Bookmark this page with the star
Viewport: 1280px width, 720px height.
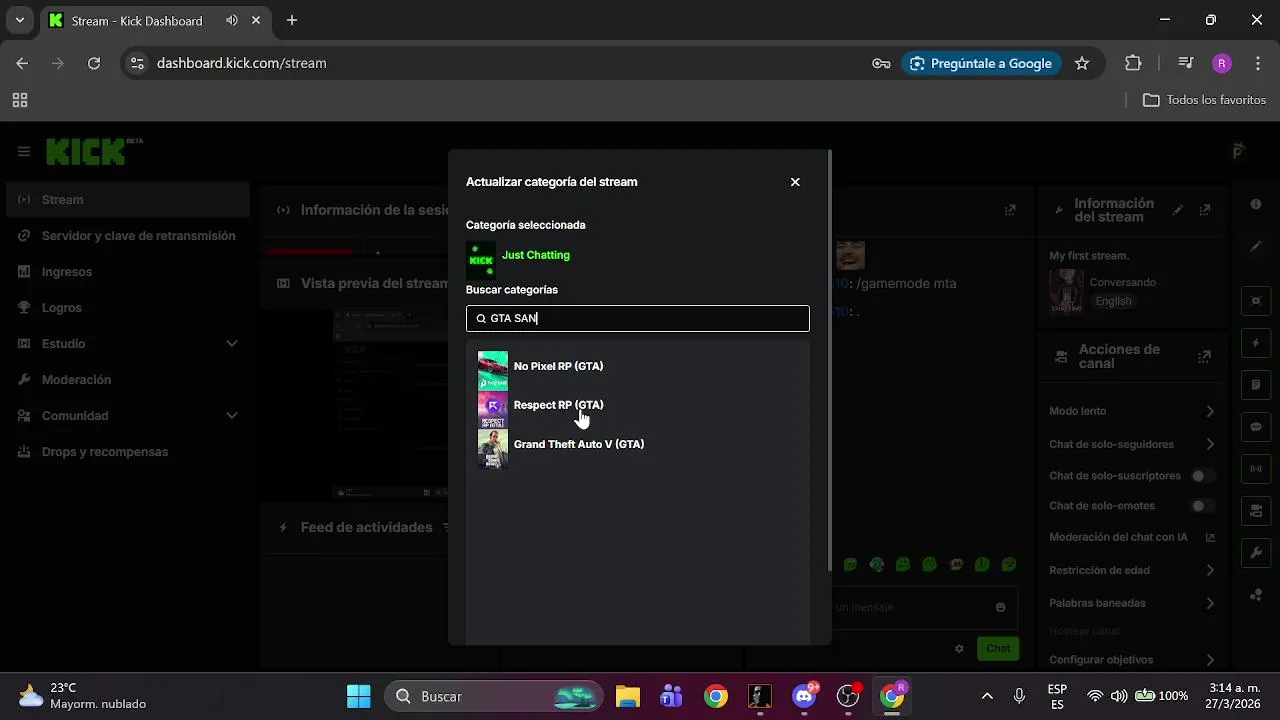1082,63
